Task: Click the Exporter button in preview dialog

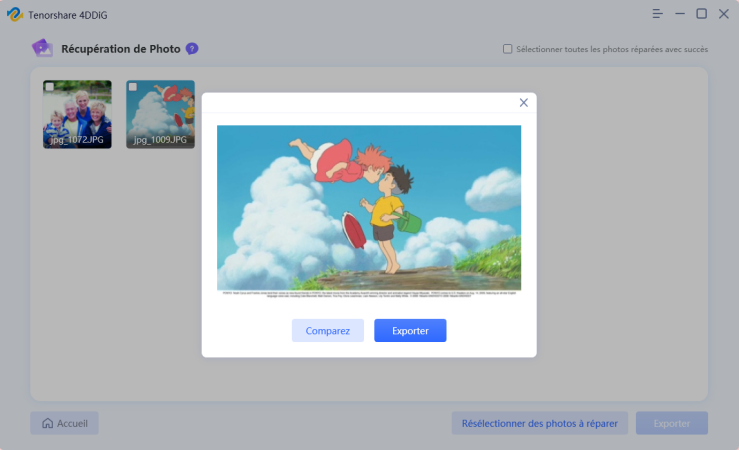Action: coord(410,330)
